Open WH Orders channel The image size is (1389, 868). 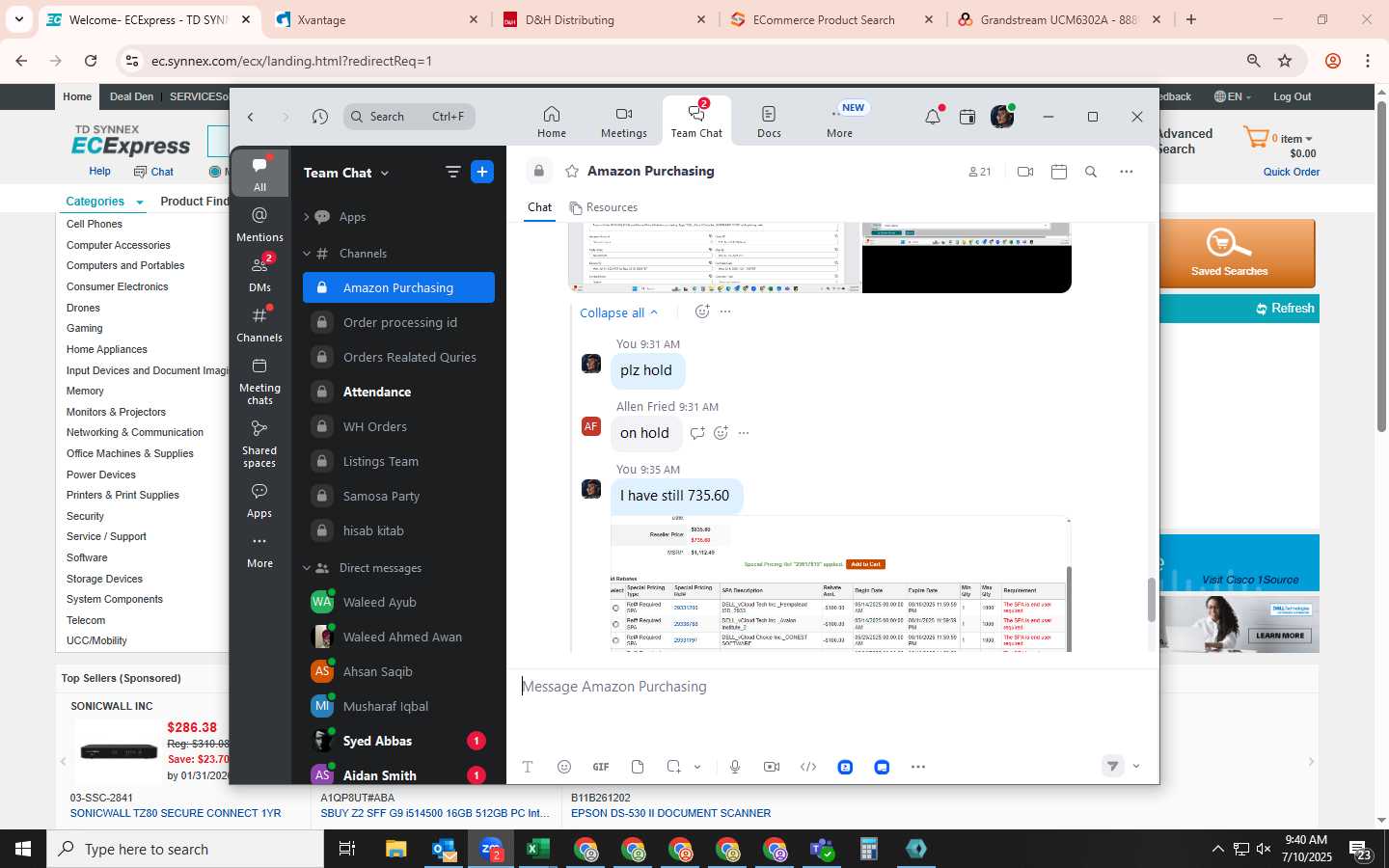point(398,426)
